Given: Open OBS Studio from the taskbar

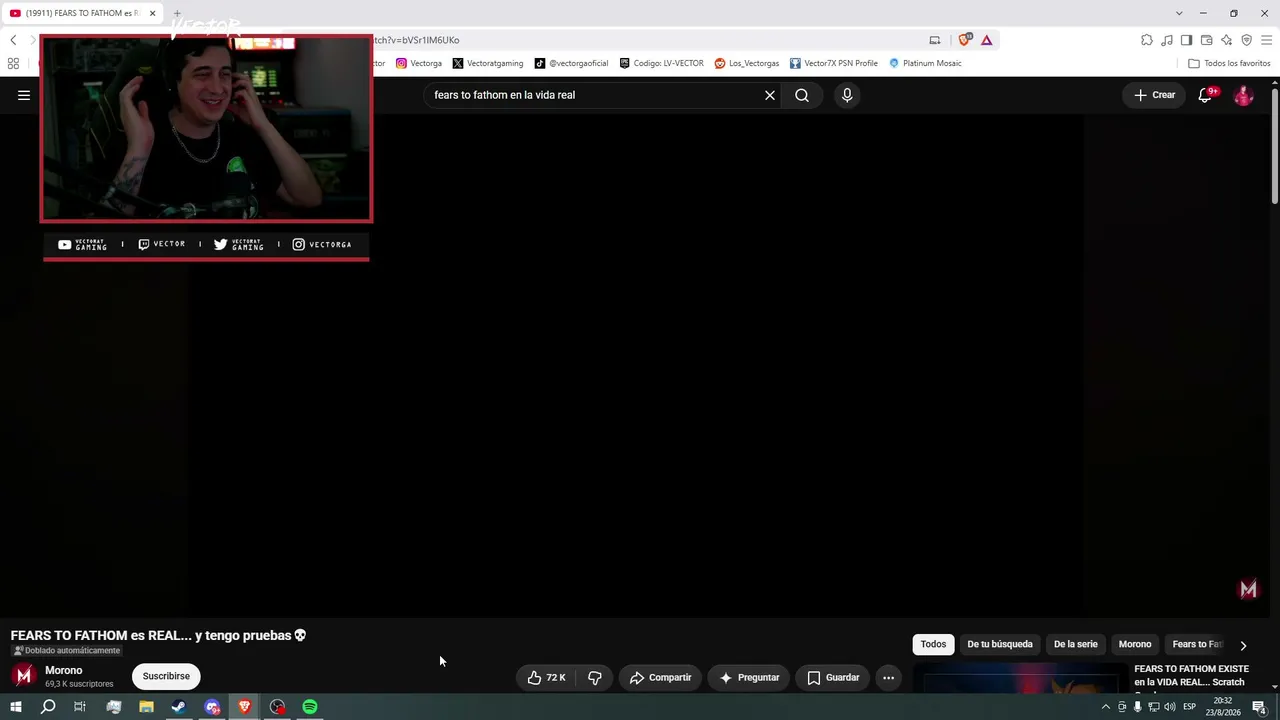Looking at the screenshot, I should (x=277, y=707).
